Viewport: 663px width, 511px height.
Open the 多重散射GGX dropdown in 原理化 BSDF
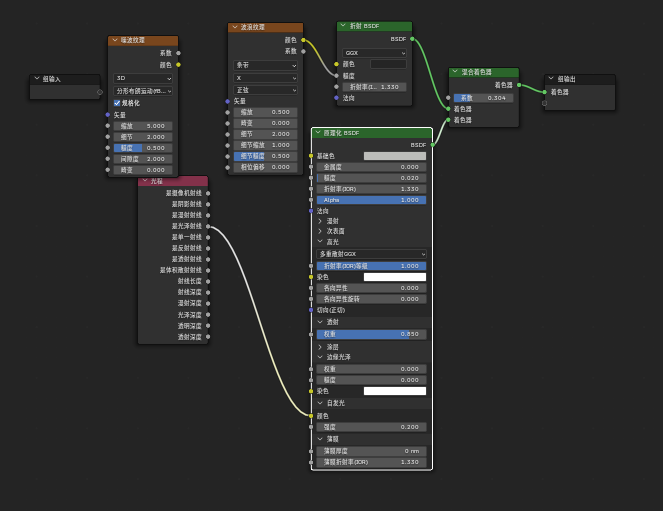(371, 254)
